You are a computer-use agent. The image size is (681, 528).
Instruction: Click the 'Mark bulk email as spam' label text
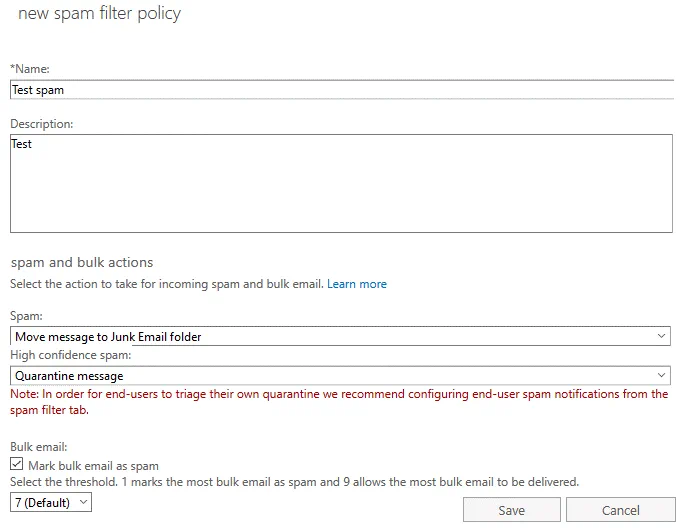click(93, 466)
